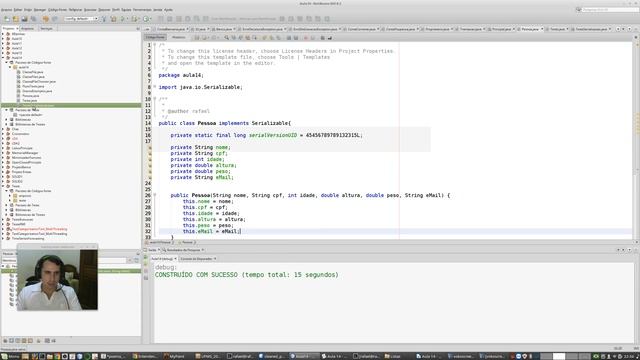
Task: Click the Save All toolbar icon
Action: point(33,19)
